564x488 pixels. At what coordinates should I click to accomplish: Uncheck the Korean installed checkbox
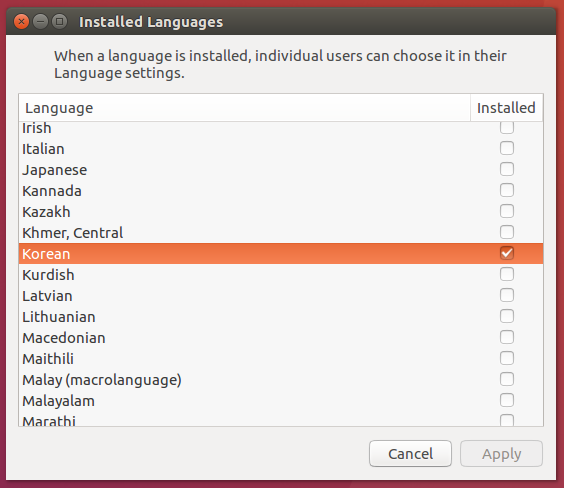pyautogui.click(x=506, y=253)
